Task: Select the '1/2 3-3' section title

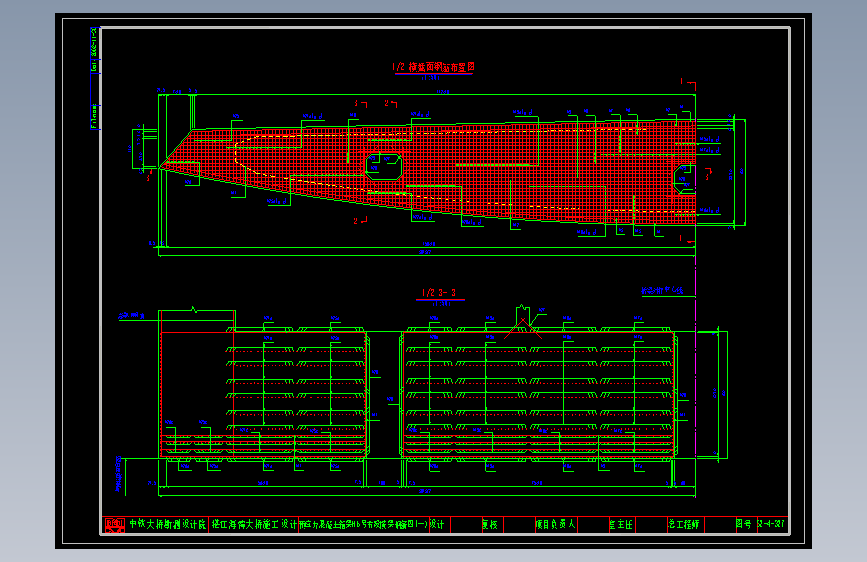Action: click(439, 293)
